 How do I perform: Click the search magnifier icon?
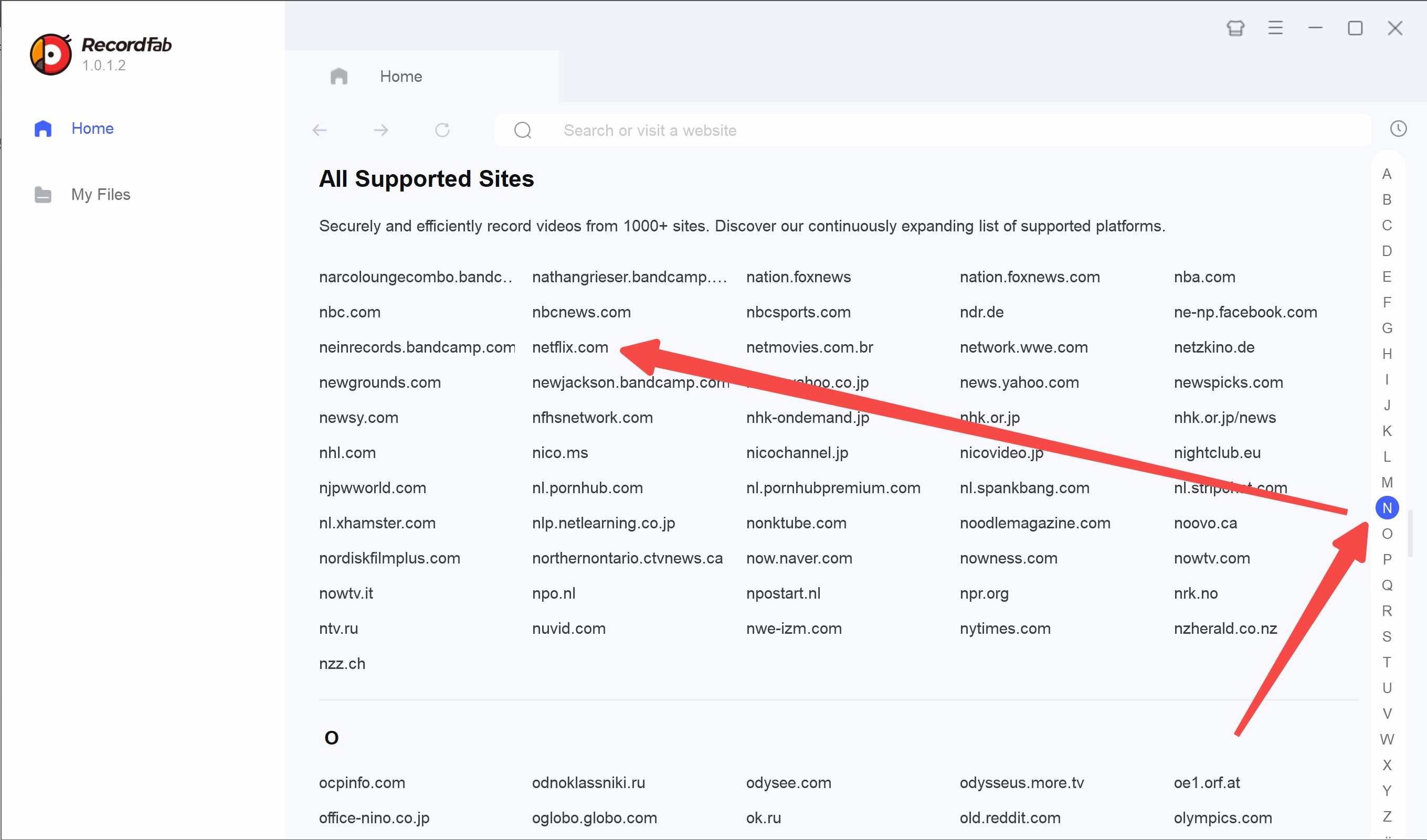(523, 130)
